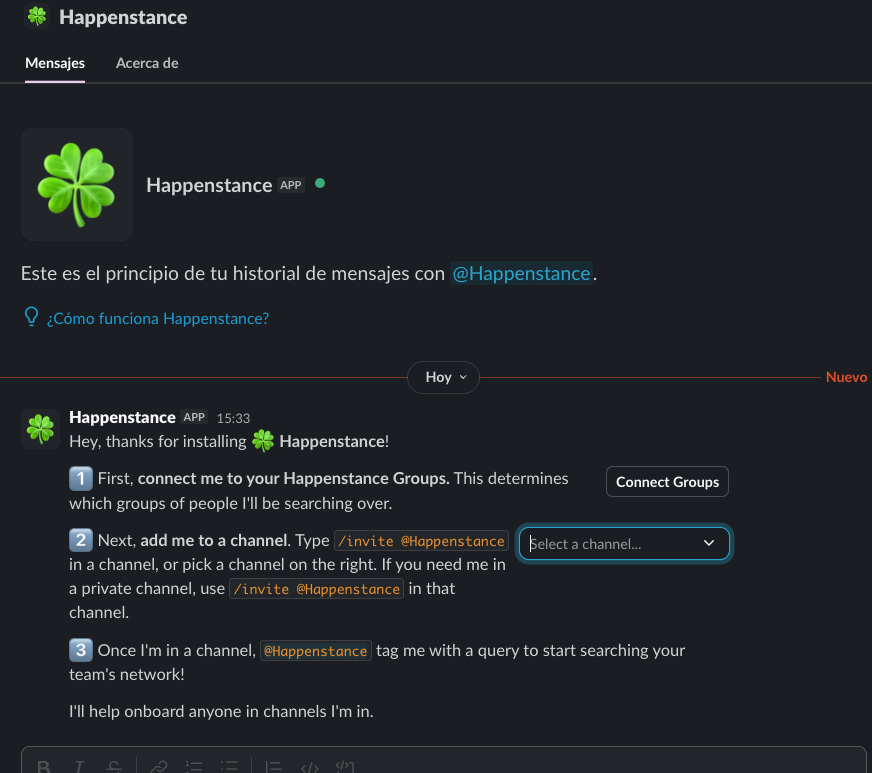Viewport: 872px width, 773px height.
Task: Click the green active status dot
Action: click(320, 183)
